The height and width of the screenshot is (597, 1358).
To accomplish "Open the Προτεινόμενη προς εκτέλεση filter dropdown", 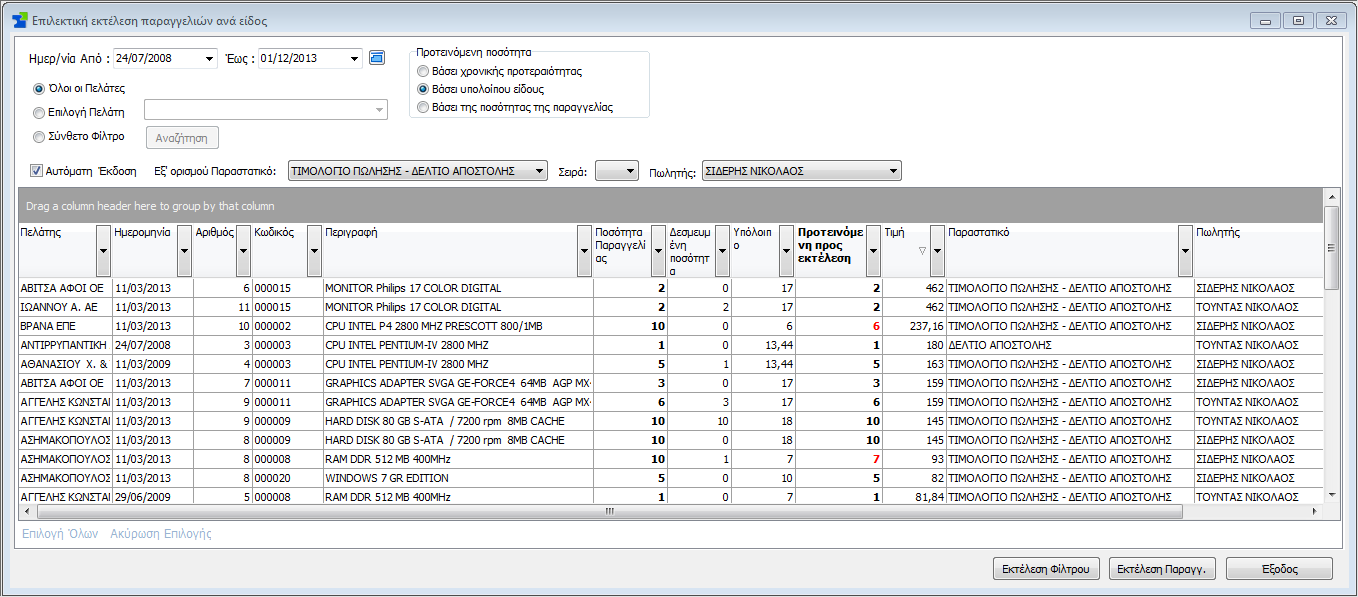I will point(873,250).
